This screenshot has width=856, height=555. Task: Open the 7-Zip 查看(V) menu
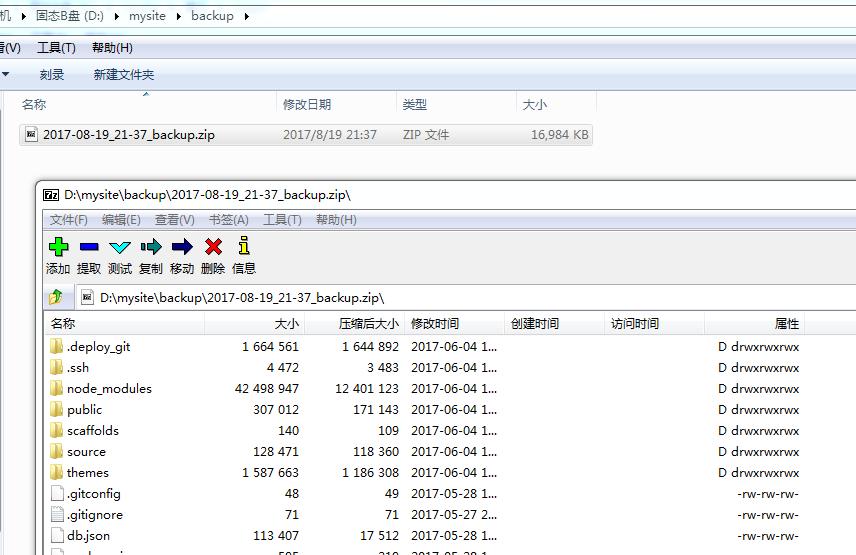[x=175, y=220]
